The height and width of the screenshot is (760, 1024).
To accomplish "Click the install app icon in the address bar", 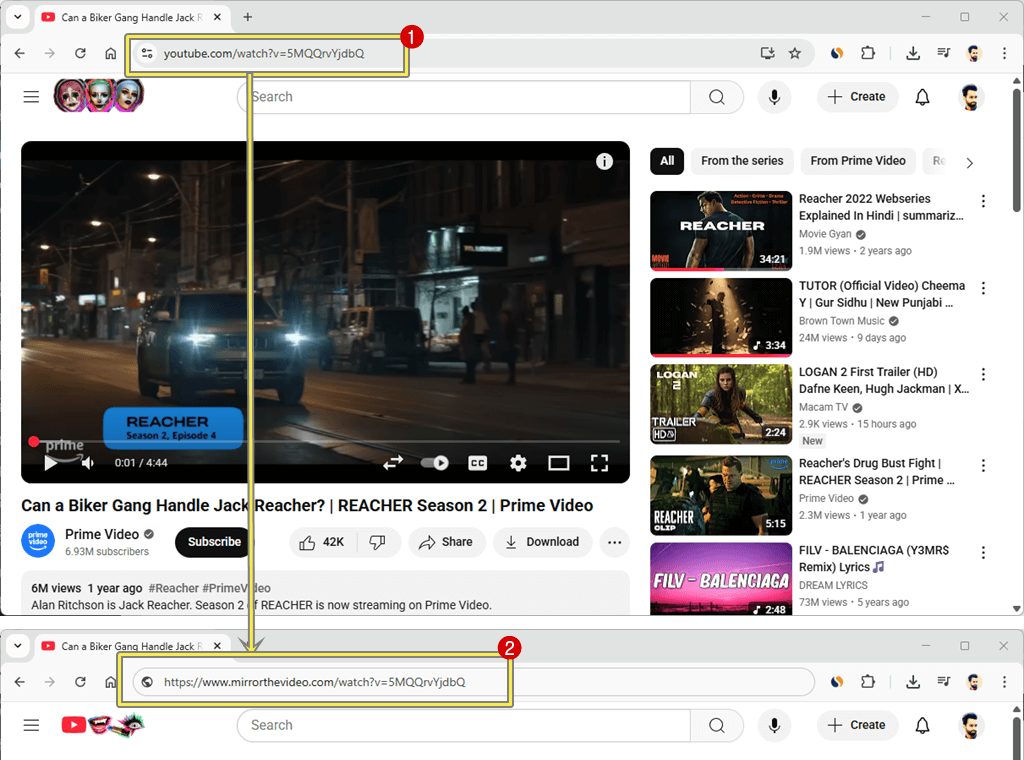I will click(767, 54).
